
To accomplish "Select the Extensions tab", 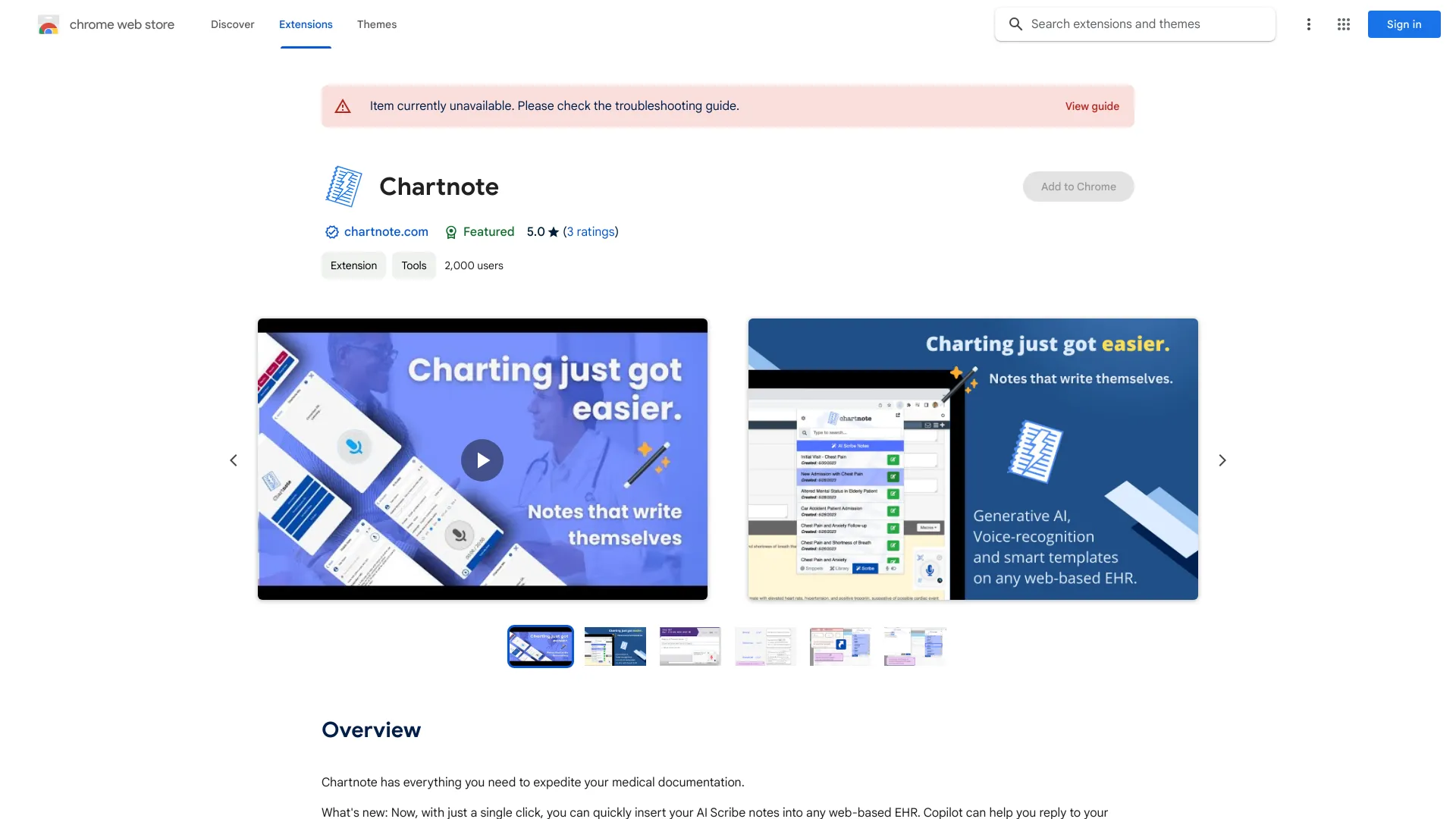I will coord(305,24).
